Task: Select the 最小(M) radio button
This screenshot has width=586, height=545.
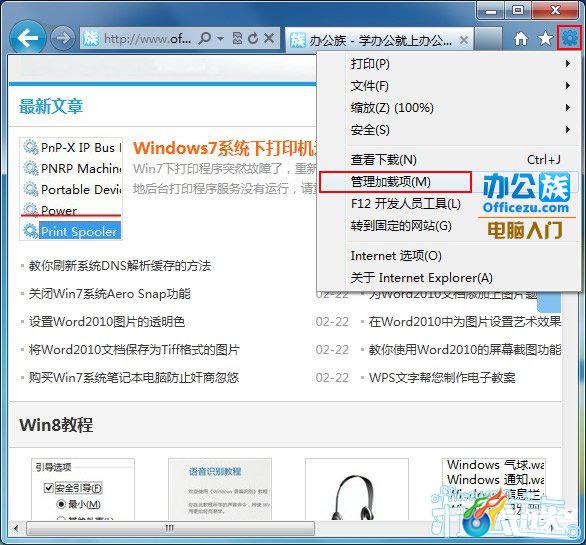Action: (61, 504)
